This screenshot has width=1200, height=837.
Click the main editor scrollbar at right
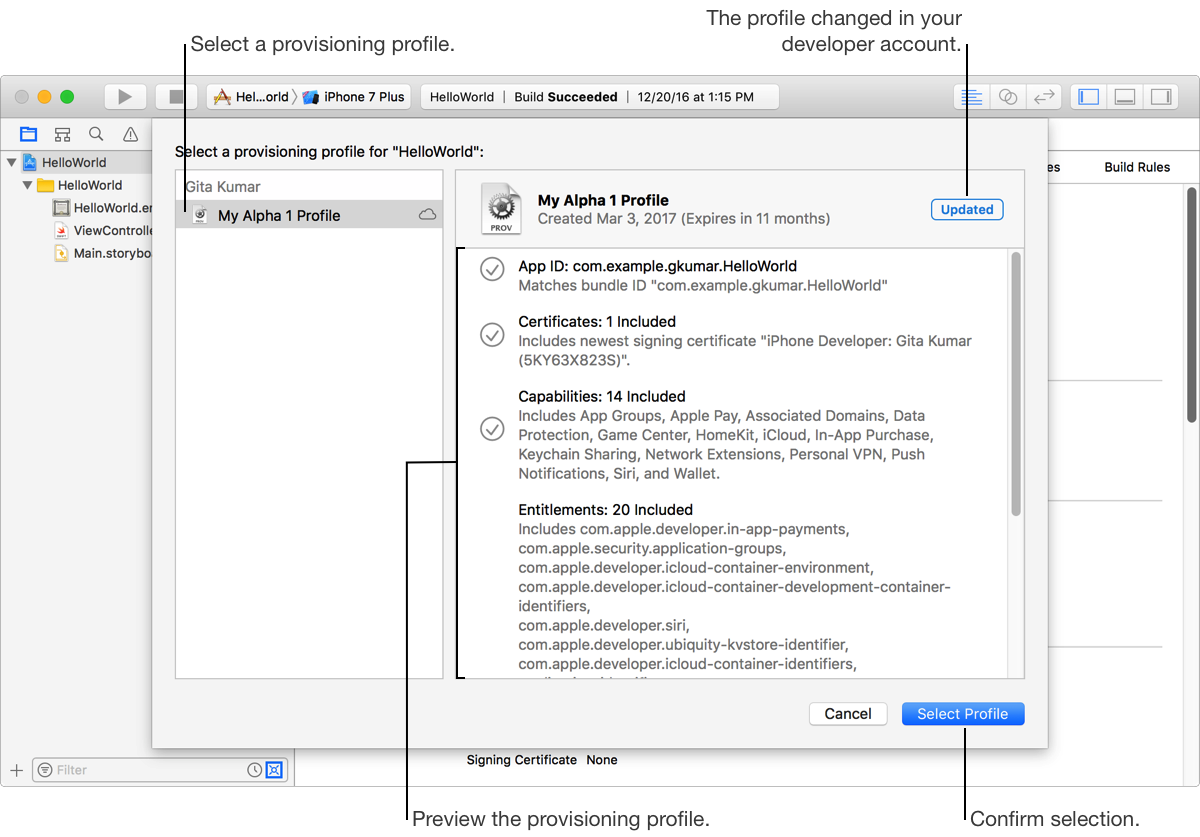click(1192, 305)
